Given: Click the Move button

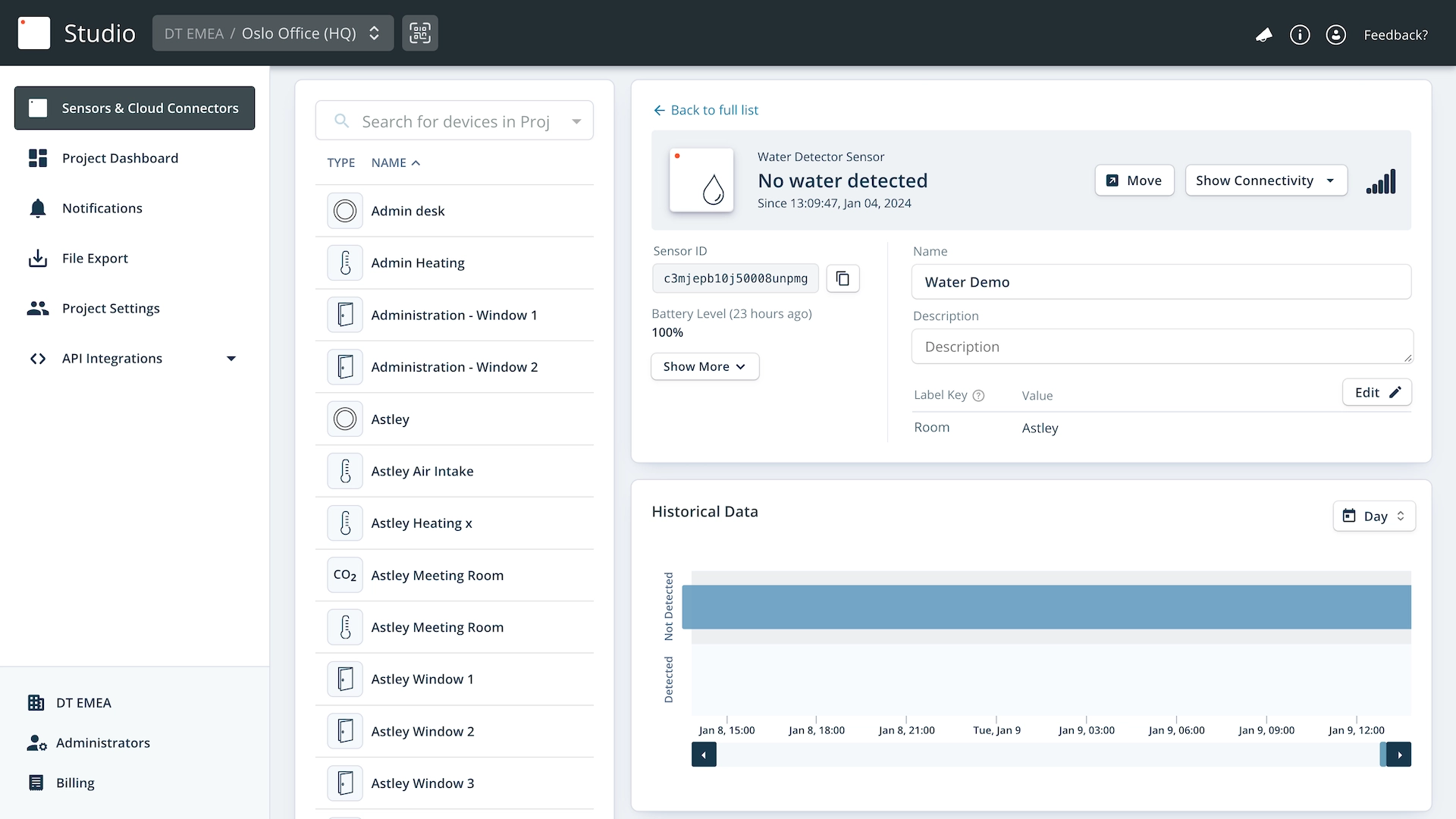Looking at the screenshot, I should (x=1134, y=180).
